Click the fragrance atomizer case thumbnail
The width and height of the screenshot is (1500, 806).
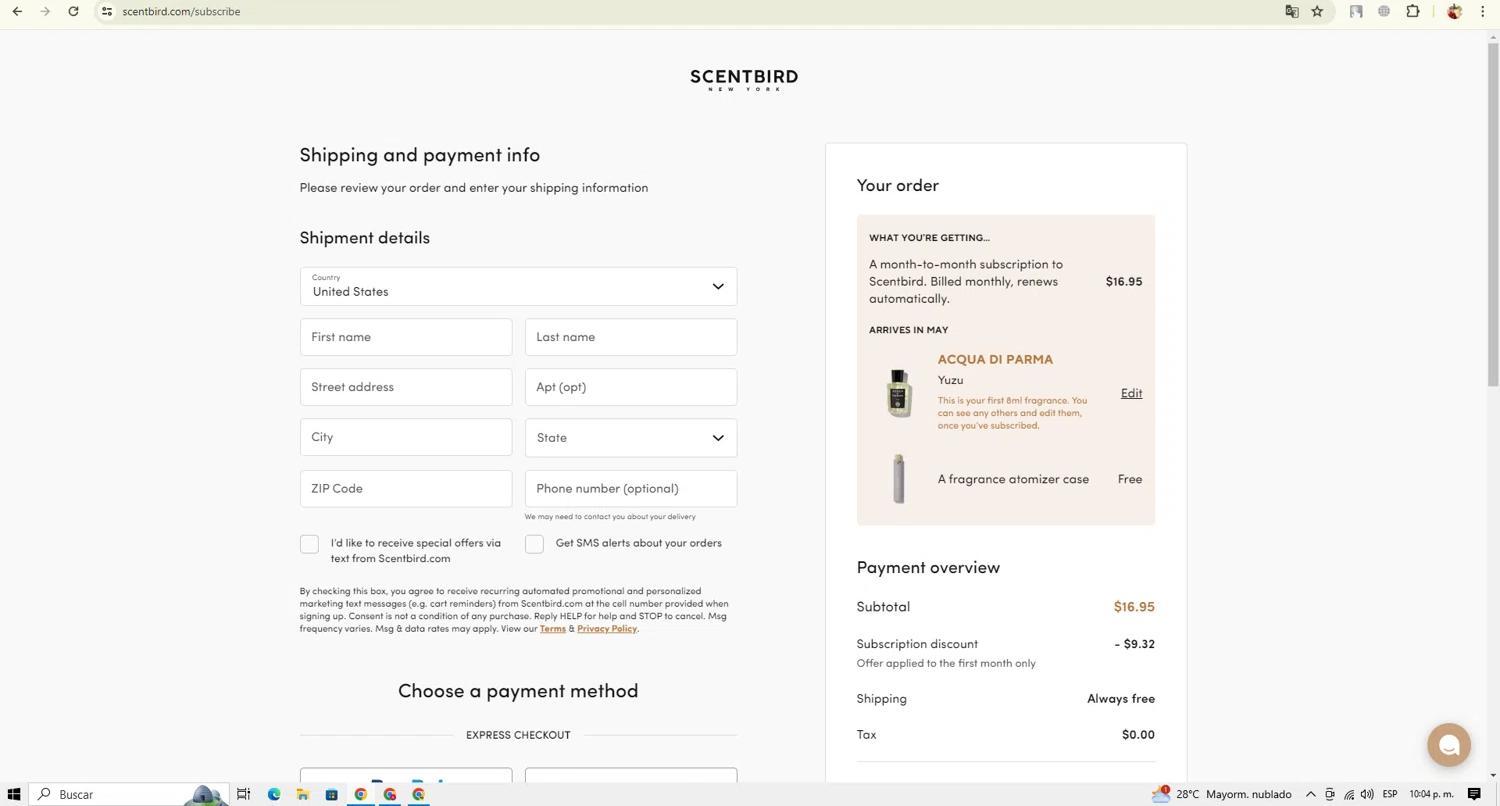[x=899, y=479]
